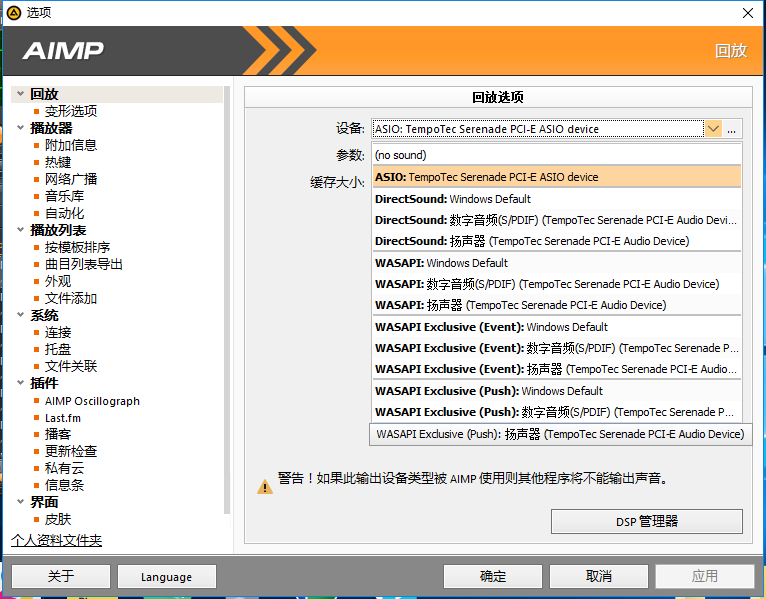
Task: Open 变形选项 settings page
Action: point(71,111)
